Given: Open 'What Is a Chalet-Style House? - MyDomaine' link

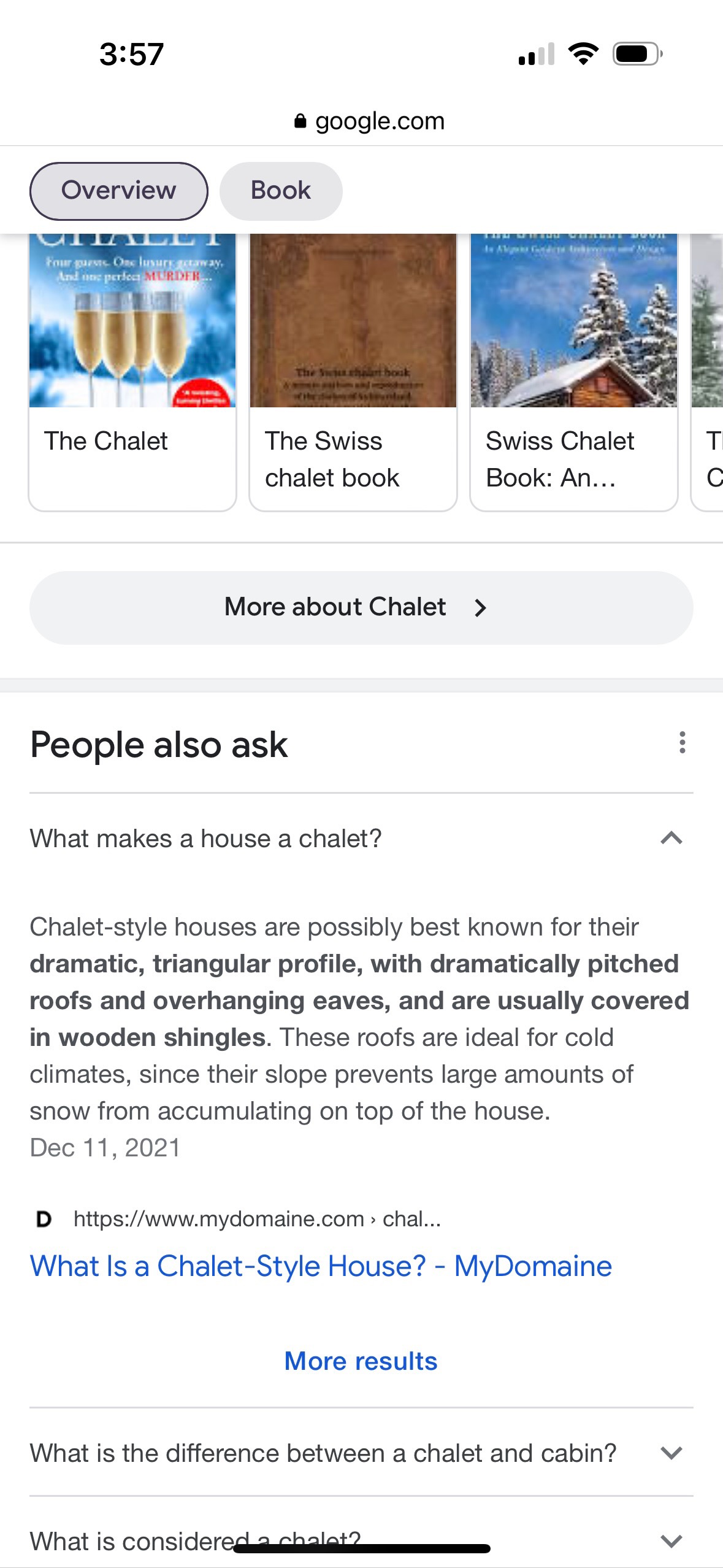Looking at the screenshot, I should 321,1266.
